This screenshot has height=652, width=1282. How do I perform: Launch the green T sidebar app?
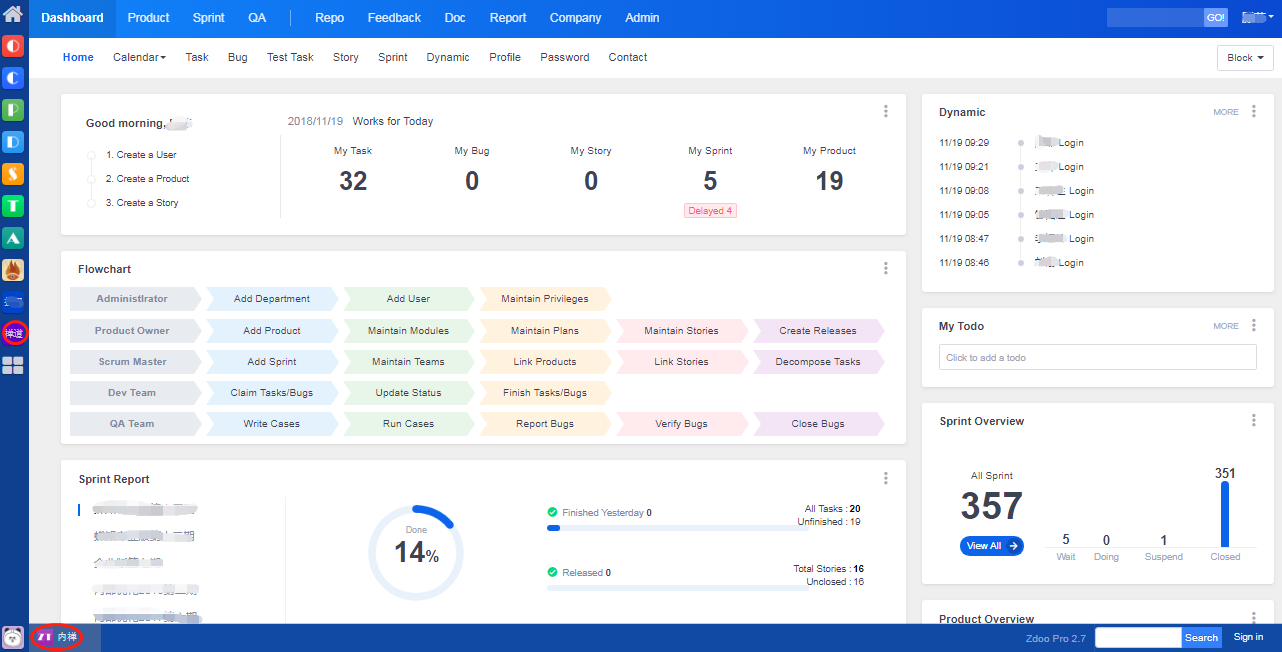[x=13, y=206]
